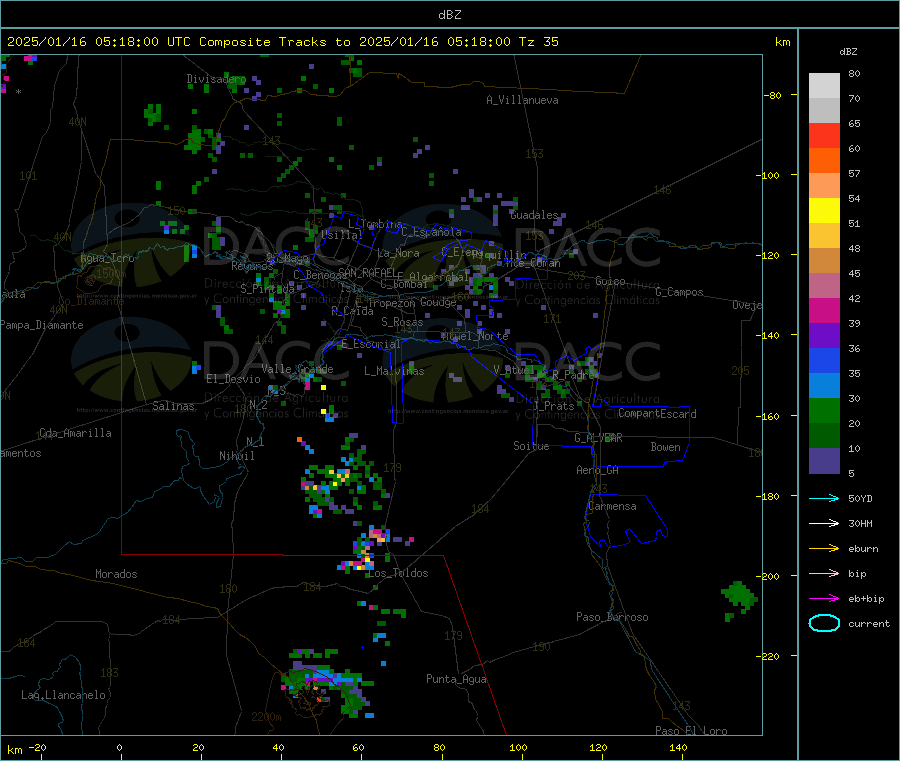Click the Morados map label

116,574
